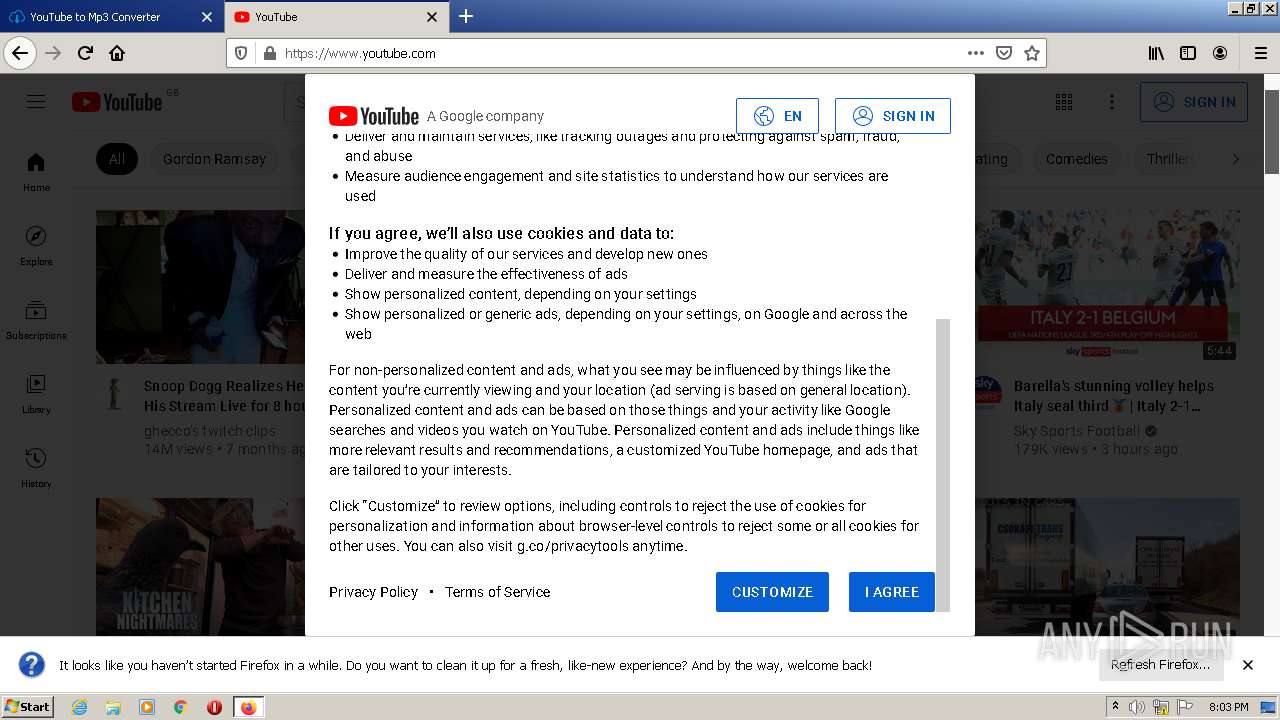Click the Refresh Firefox button
Screen dimensions: 1280x720
pyautogui.click(x=1160, y=665)
